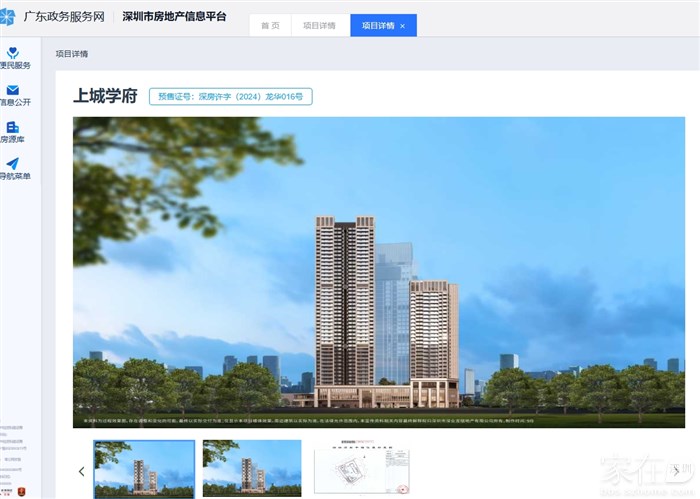The height and width of the screenshot is (499, 700).
Task: Advance thumbnails with right arrow
Action: 676,471
